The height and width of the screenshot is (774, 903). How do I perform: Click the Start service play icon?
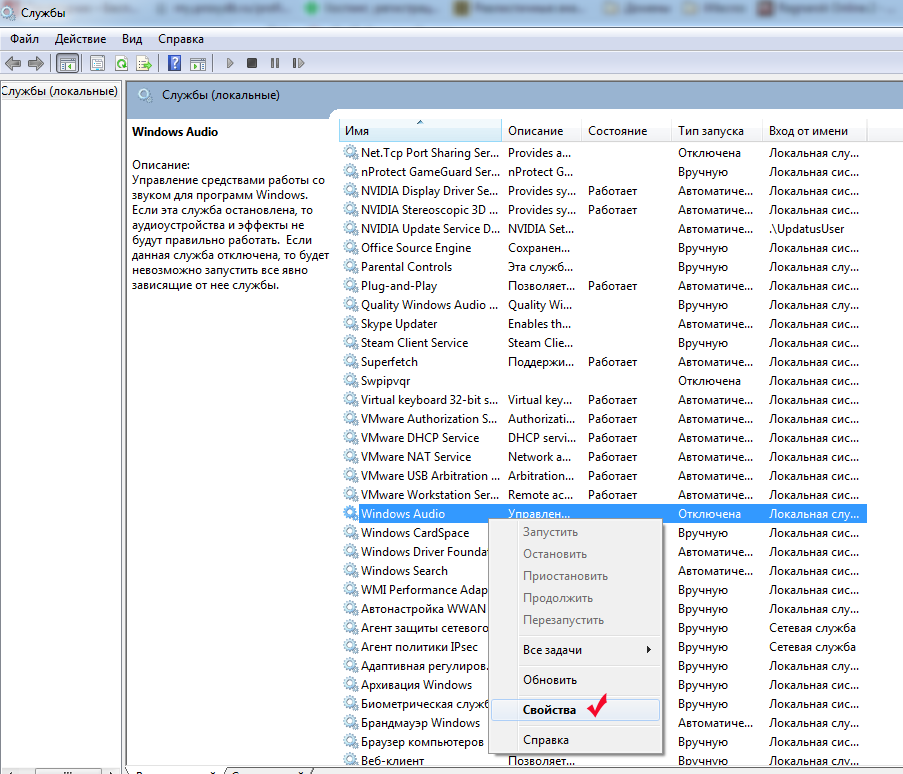[230, 63]
